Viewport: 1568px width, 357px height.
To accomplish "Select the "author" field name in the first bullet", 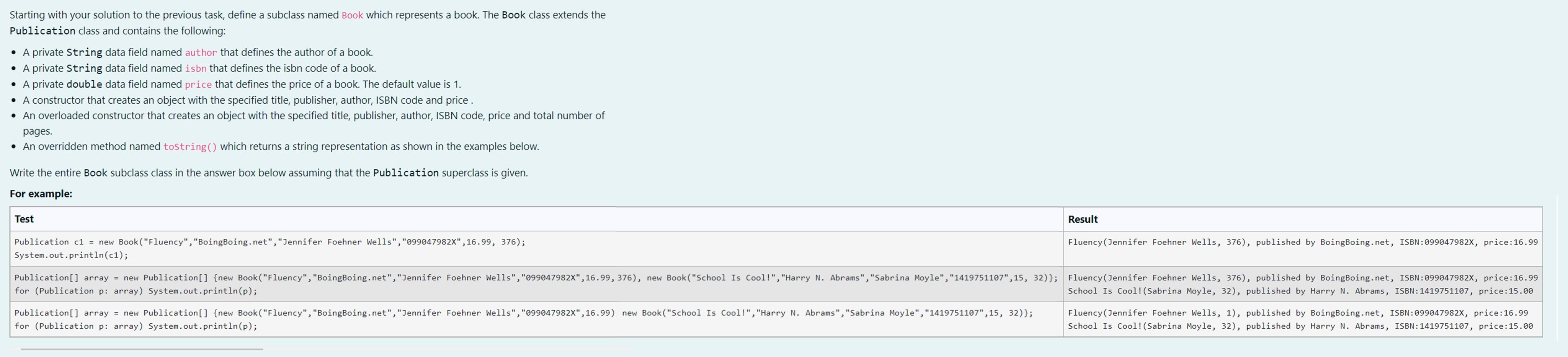I will click(x=200, y=52).
